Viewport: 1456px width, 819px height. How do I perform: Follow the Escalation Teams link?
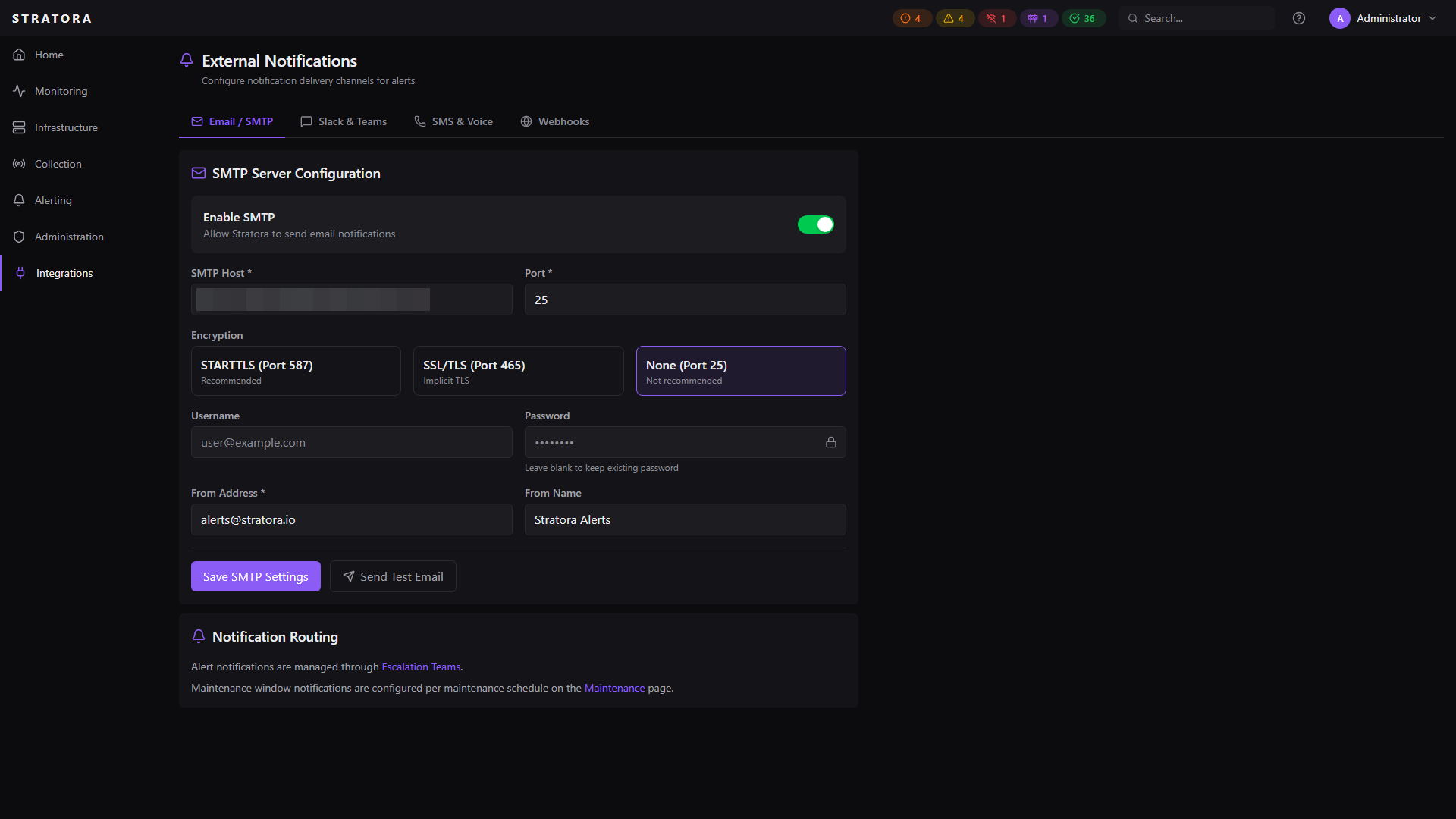(x=421, y=667)
